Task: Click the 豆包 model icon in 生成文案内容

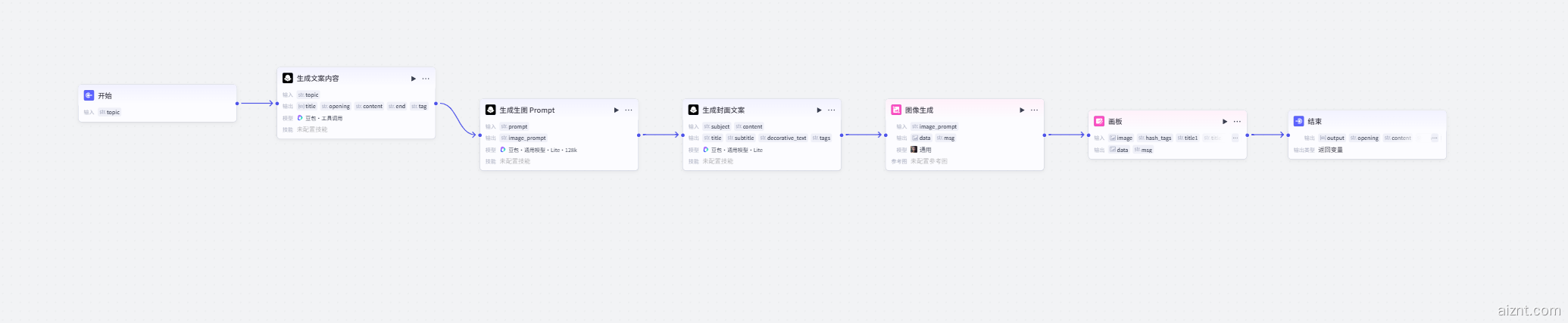Action: pos(300,118)
